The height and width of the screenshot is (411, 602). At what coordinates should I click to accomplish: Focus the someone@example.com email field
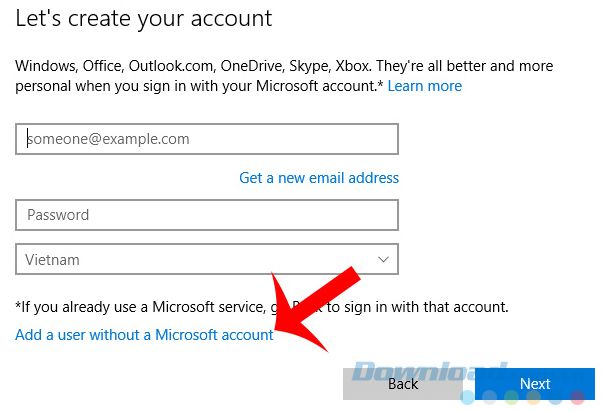click(x=207, y=139)
